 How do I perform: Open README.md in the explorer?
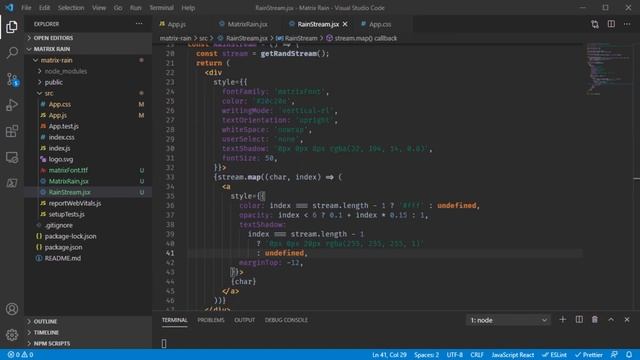click(88, 258)
